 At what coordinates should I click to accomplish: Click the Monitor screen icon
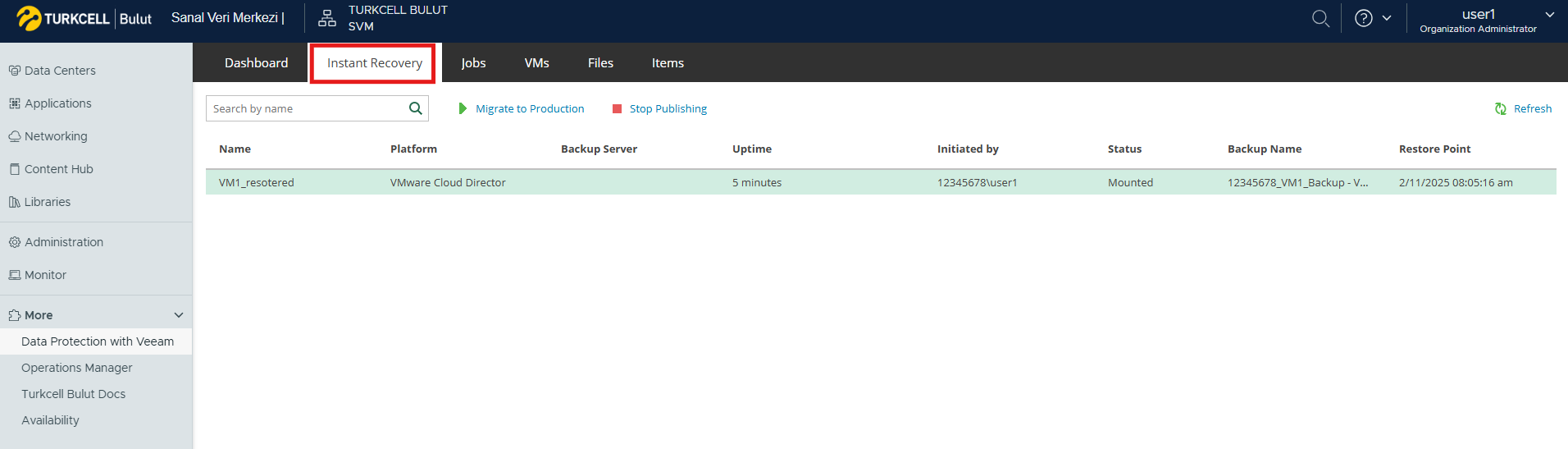tap(14, 275)
